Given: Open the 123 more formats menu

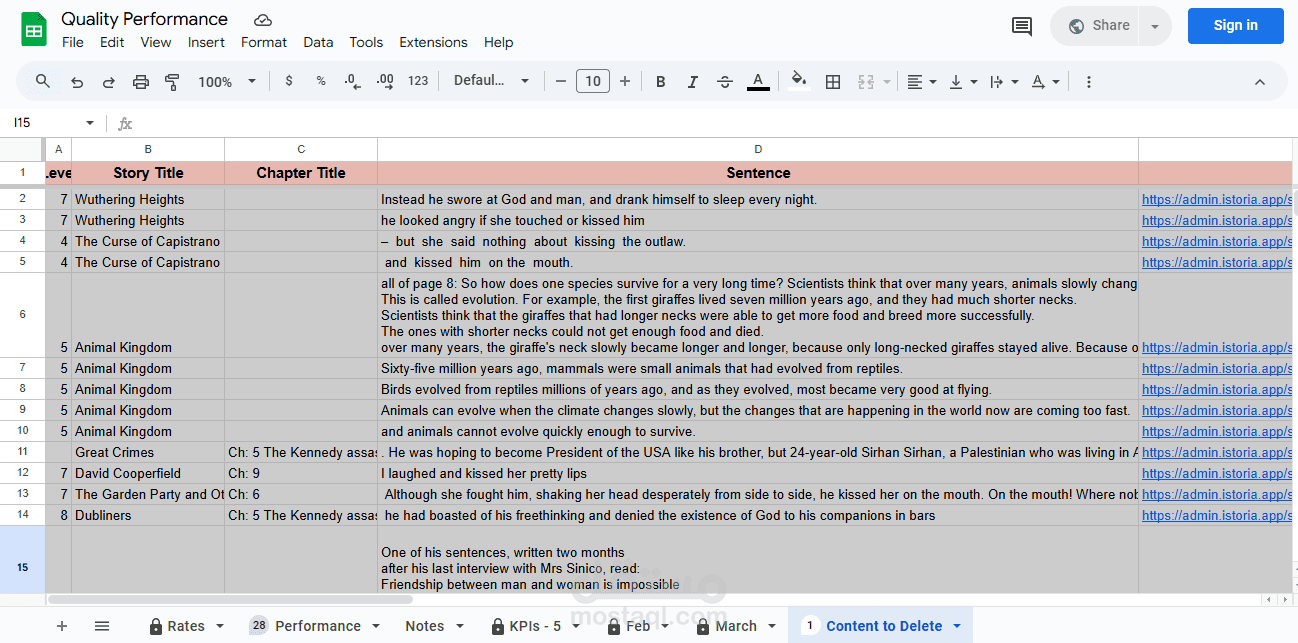Looking at the screenshot, I should point(419,82).
